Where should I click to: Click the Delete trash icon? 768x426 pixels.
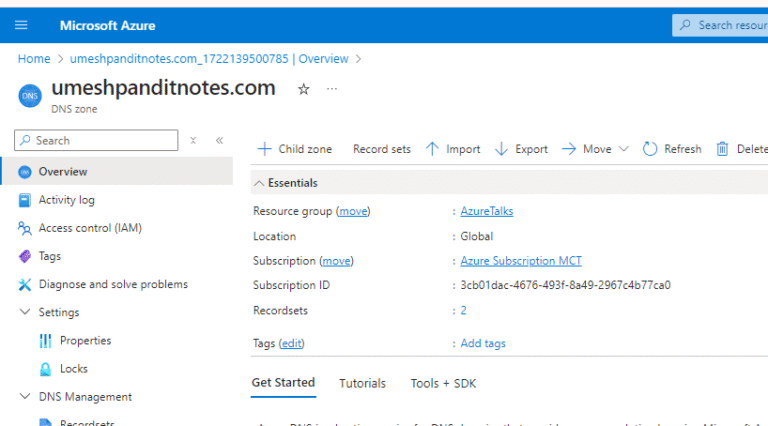(722, 149)
